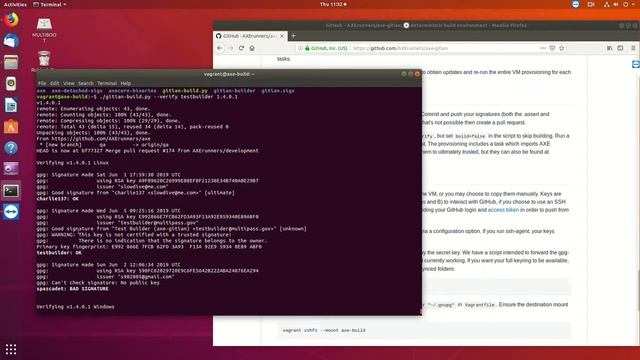640x360 pixels.
Task: Select the GitHub - AXErunners Firefox tab
Action: pyautogui.click(x=250, y=36)
